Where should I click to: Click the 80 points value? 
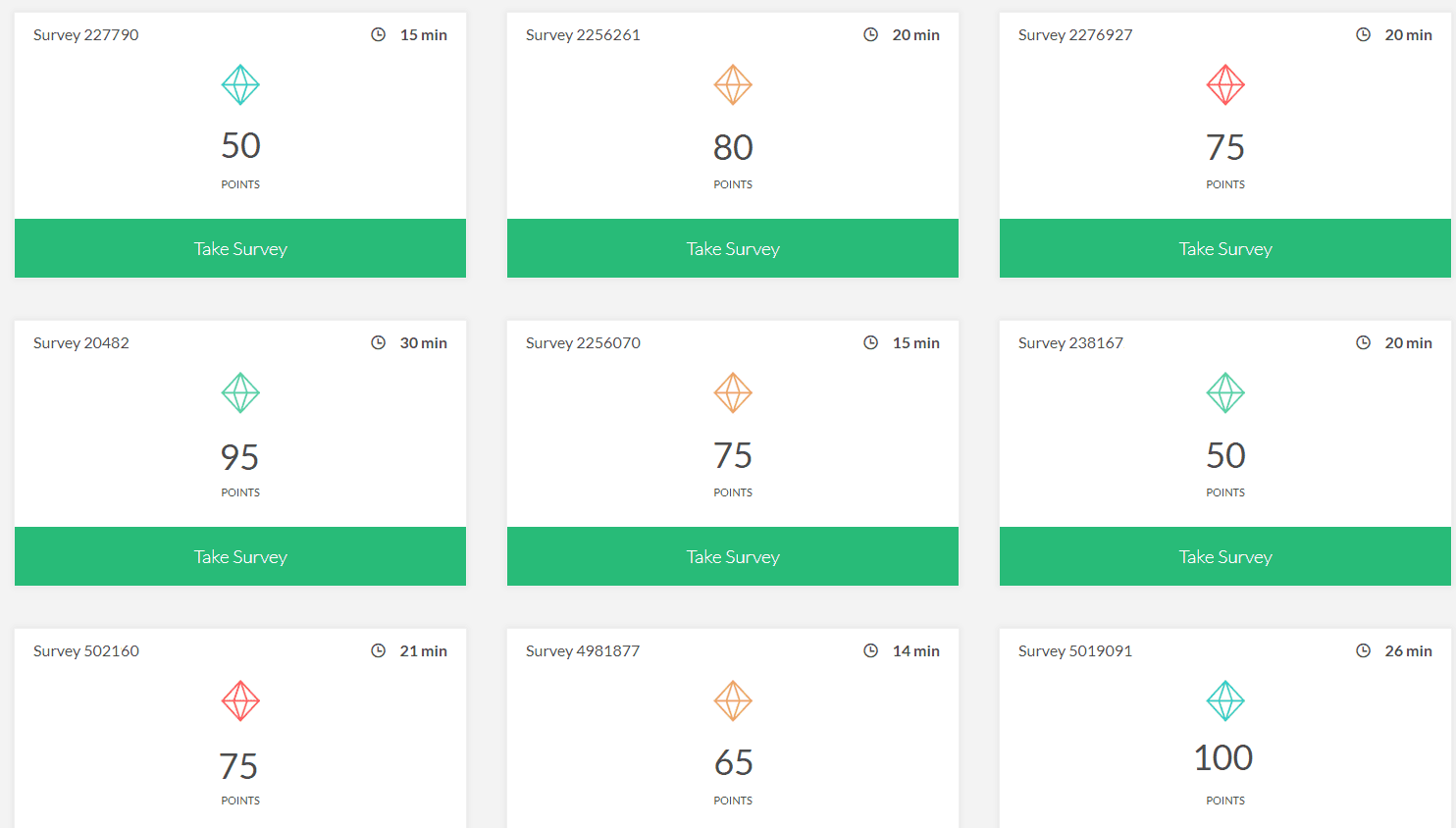point(733,147)
